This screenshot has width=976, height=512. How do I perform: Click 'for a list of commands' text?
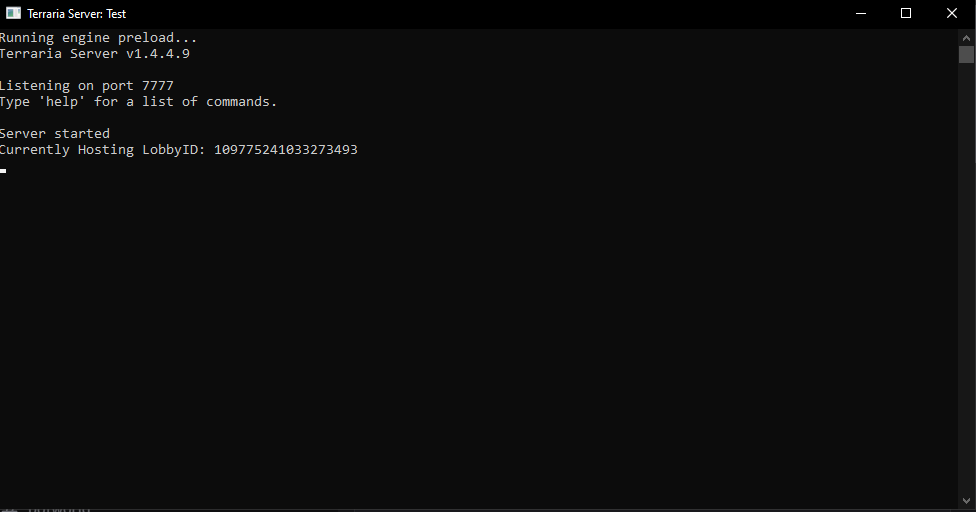pos(186,102)
